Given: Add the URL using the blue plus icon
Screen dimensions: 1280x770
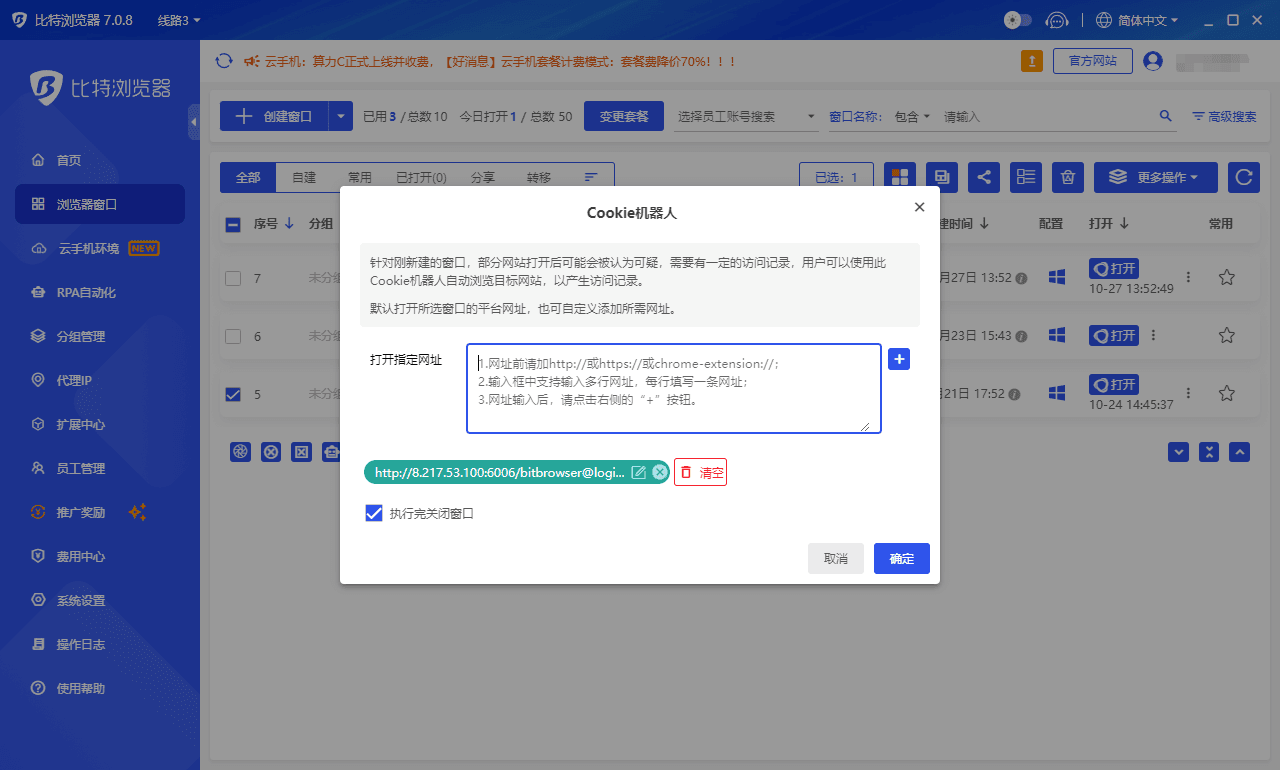Looking at the screenshot, I should click(898, 359).
